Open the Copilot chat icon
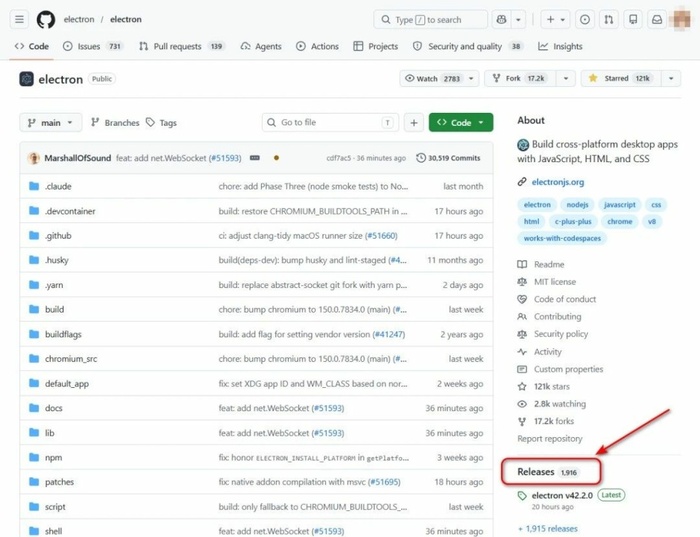The width and height of the screenshot is (700, 537). tap(501, 20)
